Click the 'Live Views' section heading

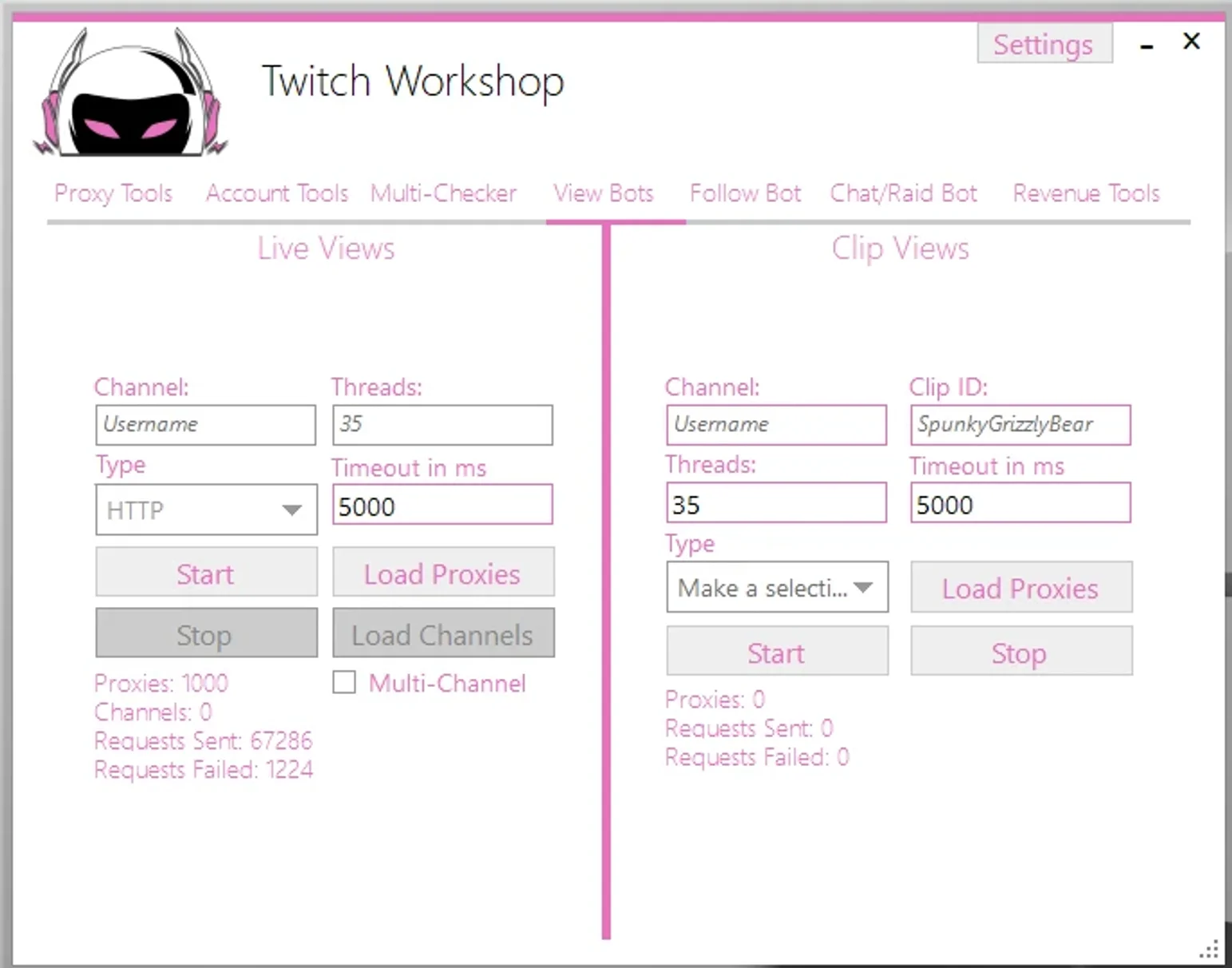[326, 248]
